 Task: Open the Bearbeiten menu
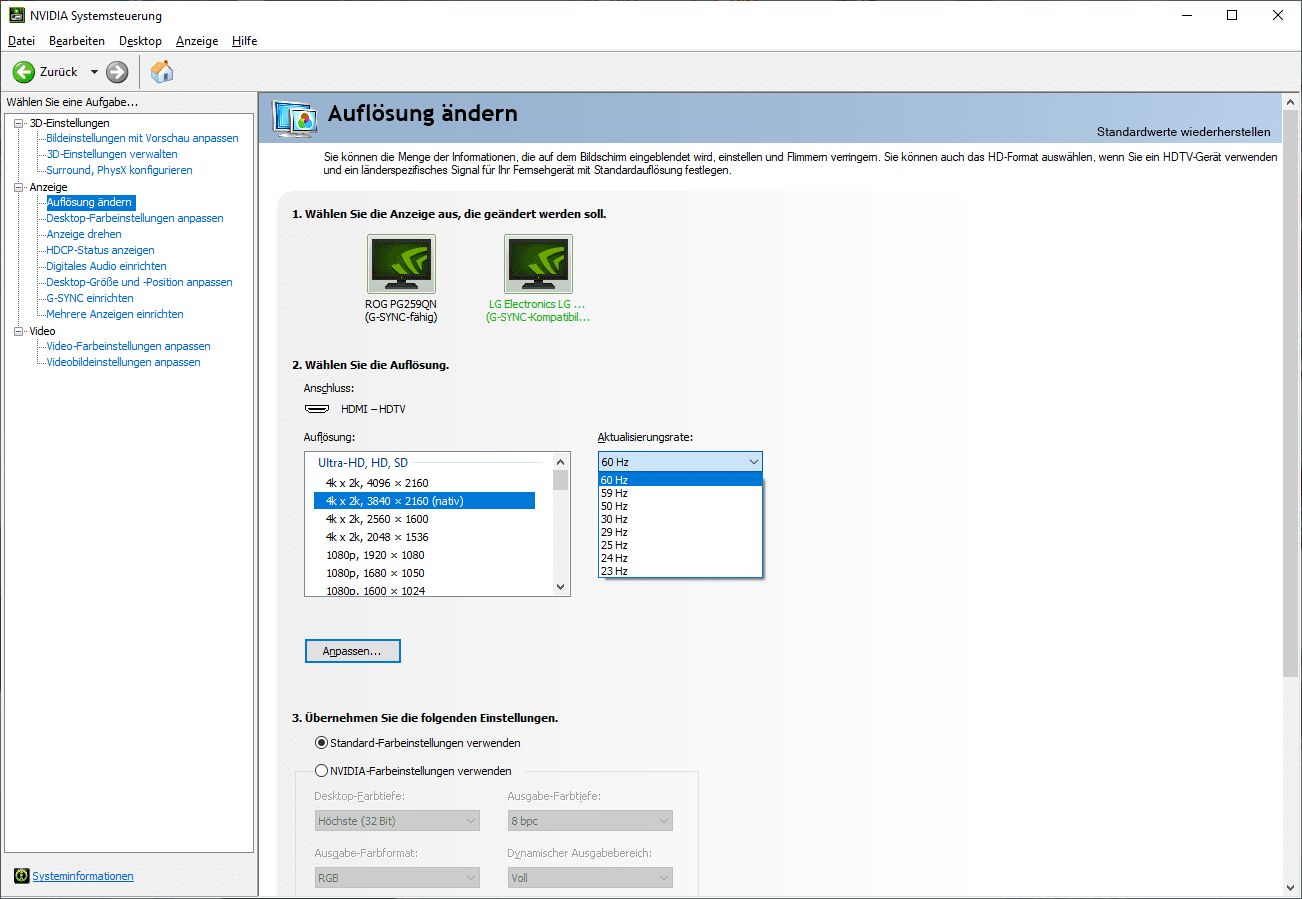[77, 41]
